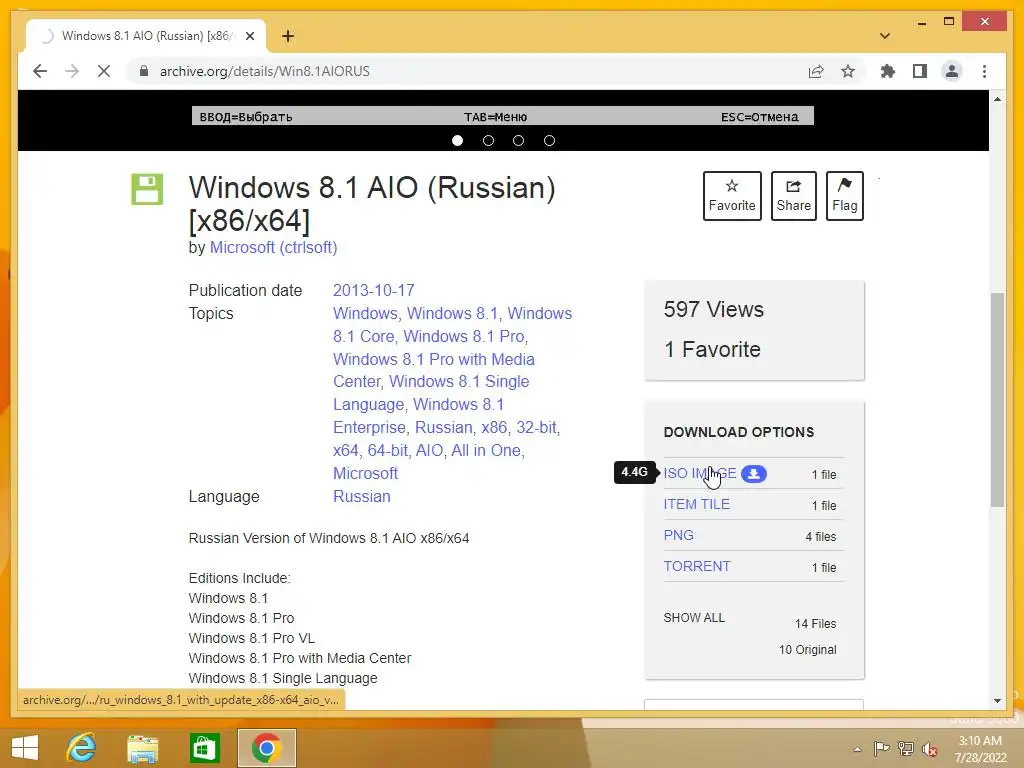Viewport: 1024px width, 768px height.
Task: Open Action Center flag icon
Action: tap(882, 749)
